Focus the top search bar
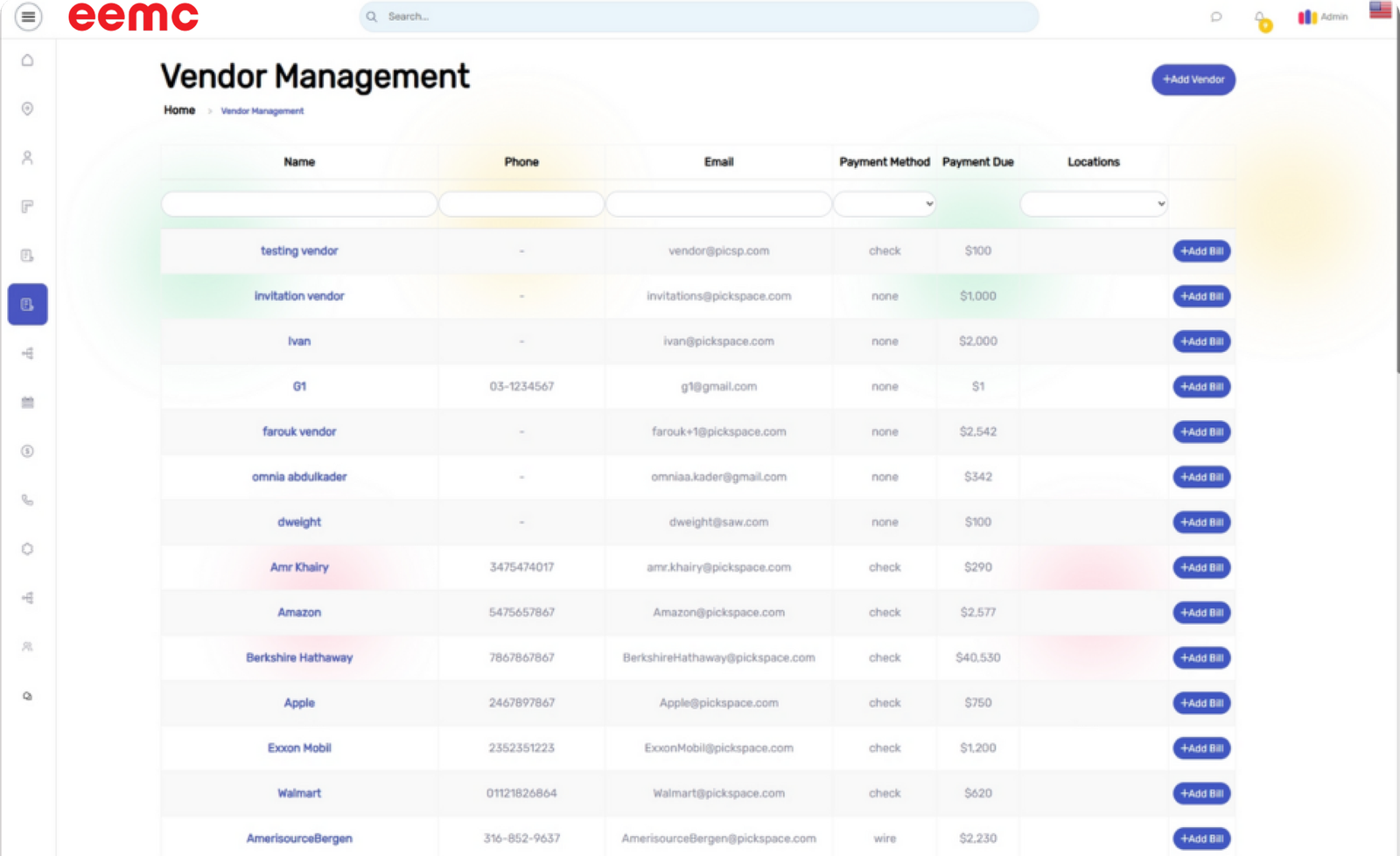This screenshot has height=856, width=1400. tap(699, 17)
